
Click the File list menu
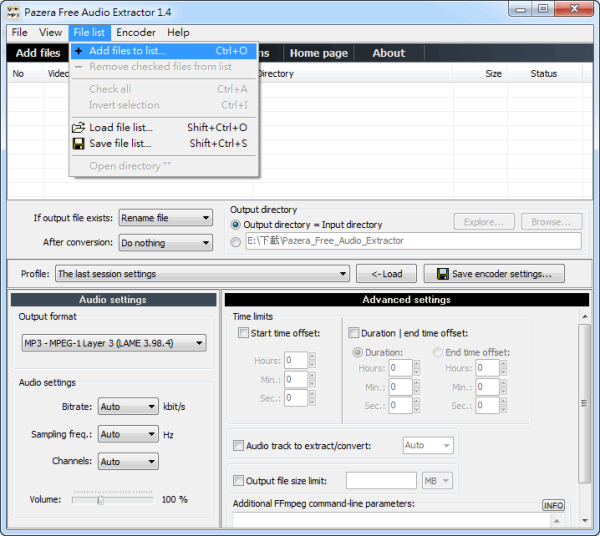pos(89,33)
